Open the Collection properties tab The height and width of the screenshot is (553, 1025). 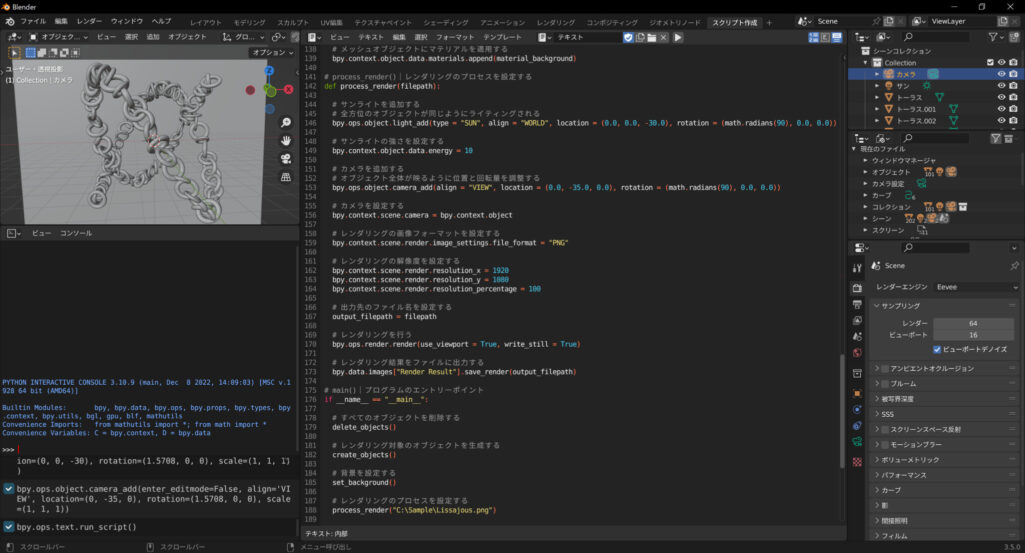click(x=857, y=373)
